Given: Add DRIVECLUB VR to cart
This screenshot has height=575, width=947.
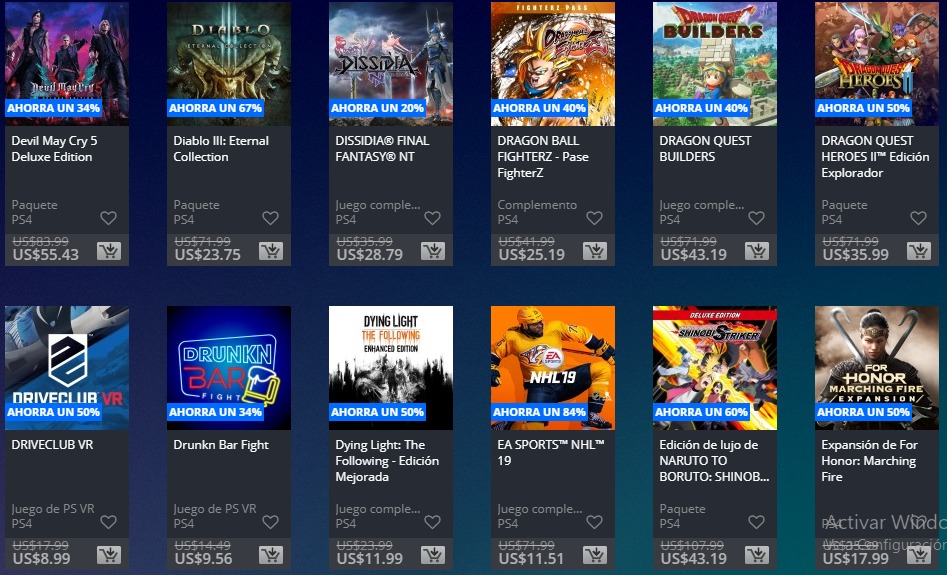Looking at the screenshot, I should pyautogui.click(x=109, y=554).
